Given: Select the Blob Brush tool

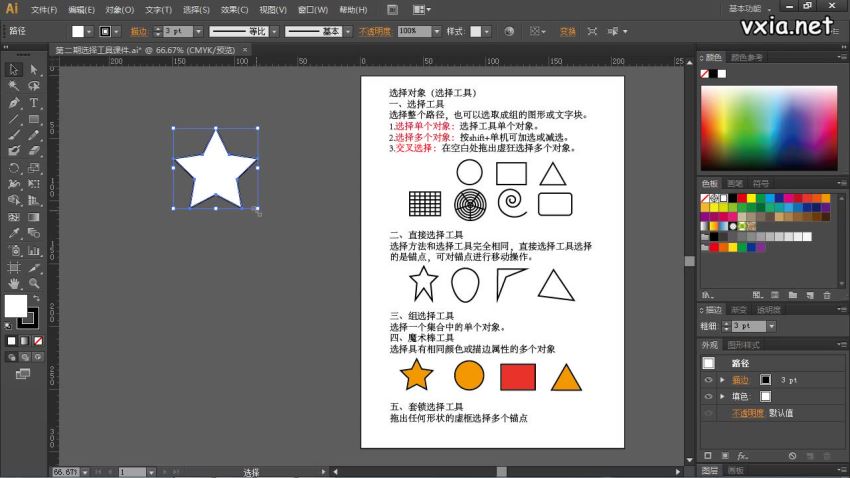Looking at the screenshot, I should [14, 151].
